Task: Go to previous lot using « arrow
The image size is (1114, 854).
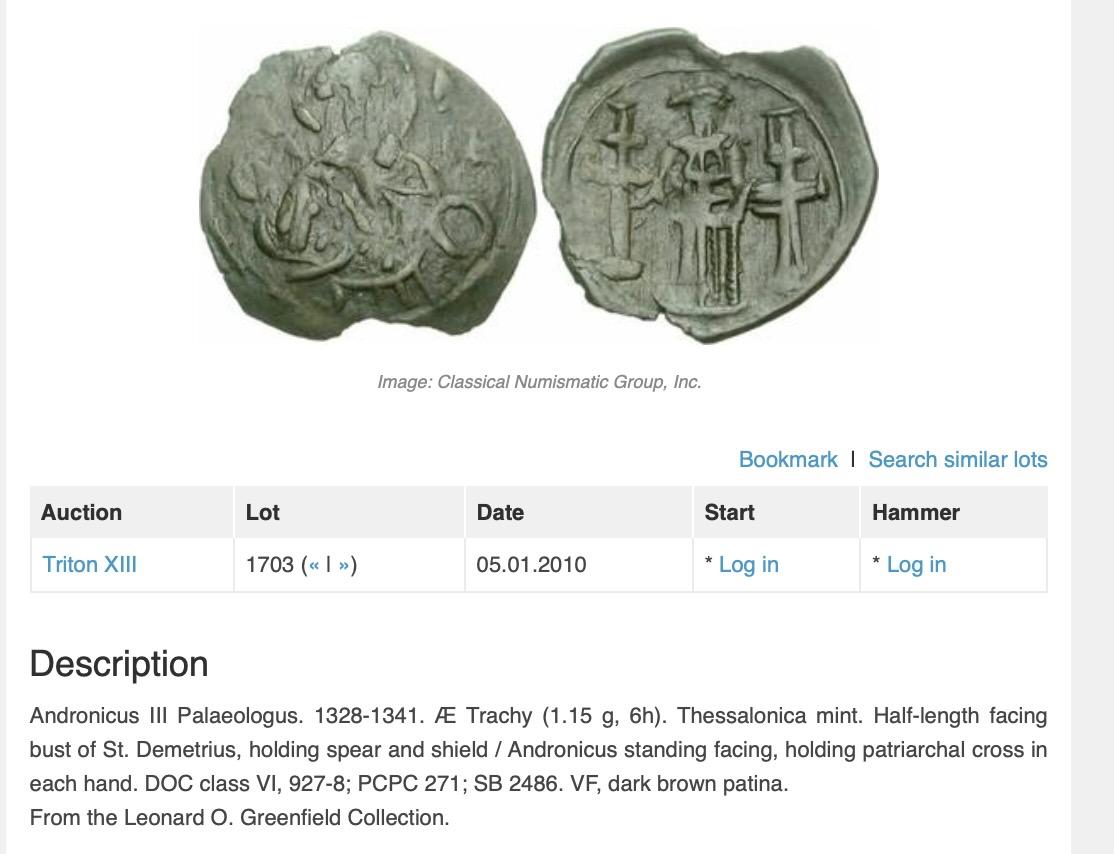Action: tap(314, 565)
